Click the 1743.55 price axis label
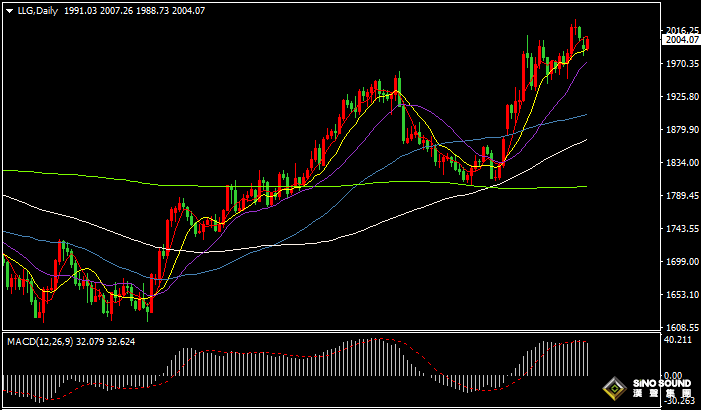The height and width of the screenshot is (410, 701). tap(681, 229)
